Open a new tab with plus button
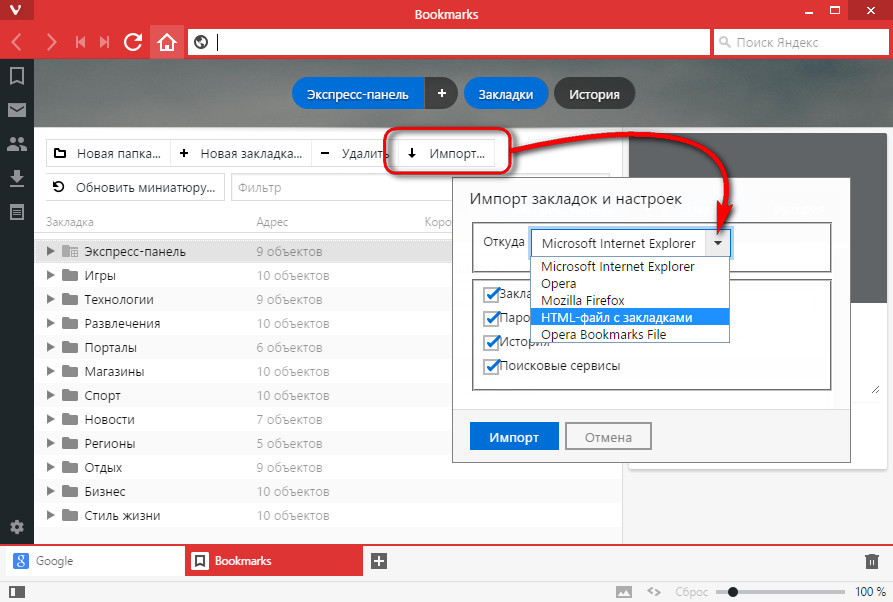893x602 pixels. (x=379, y=561)
